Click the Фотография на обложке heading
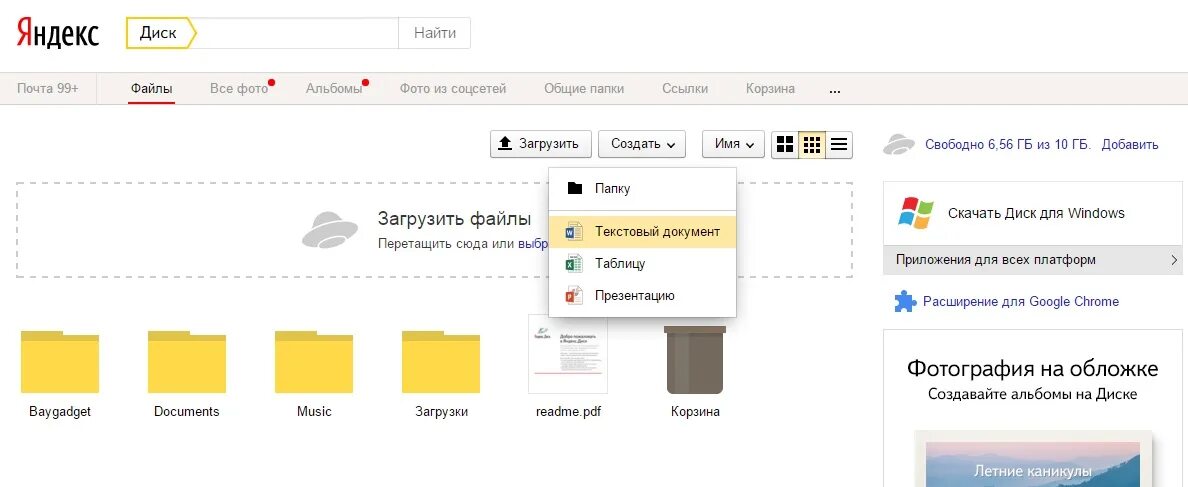The width and height of the screenshot is (1188, 487). pos(1033,369)
